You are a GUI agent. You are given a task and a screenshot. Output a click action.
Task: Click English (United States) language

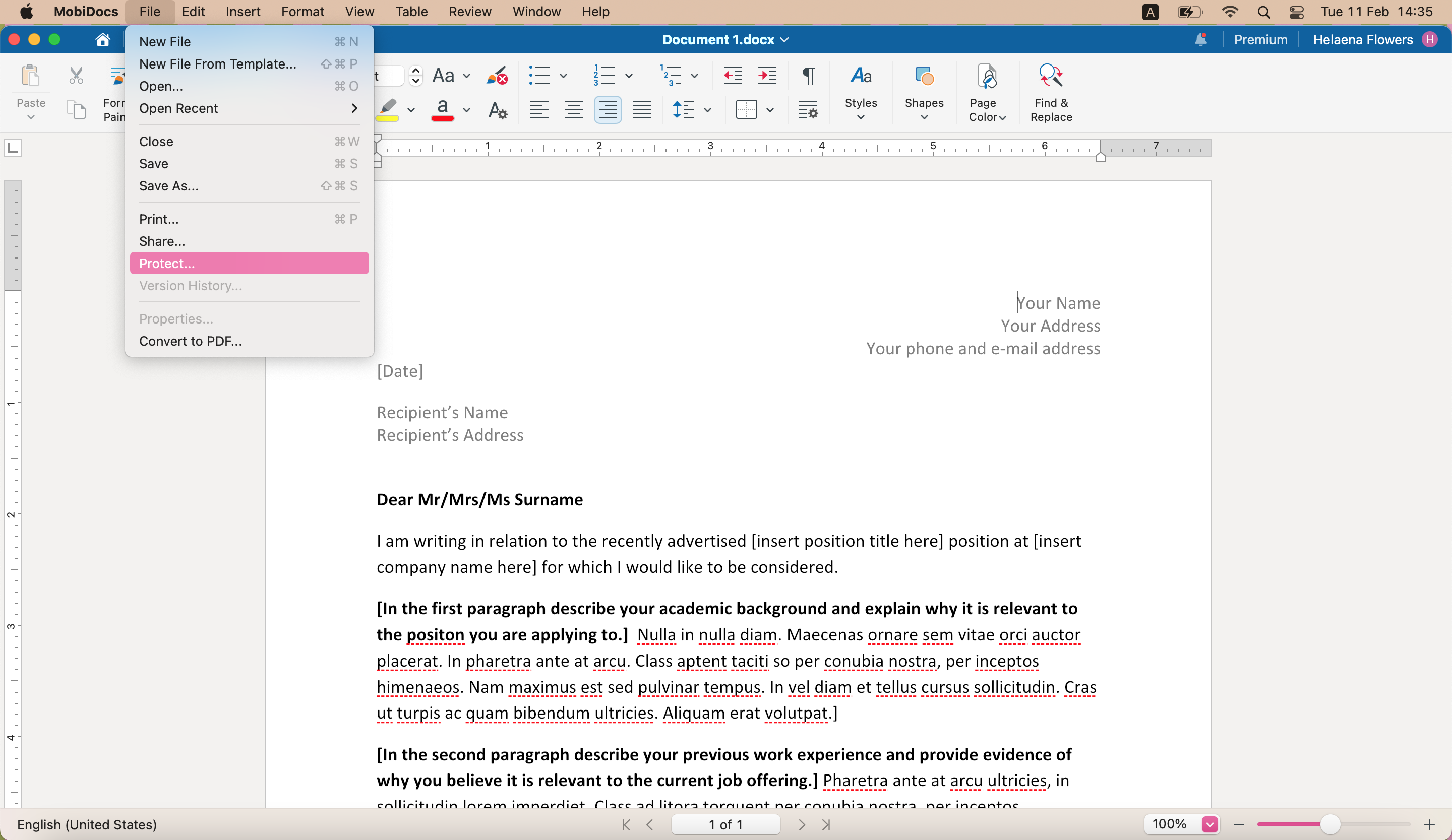[87, 824]
